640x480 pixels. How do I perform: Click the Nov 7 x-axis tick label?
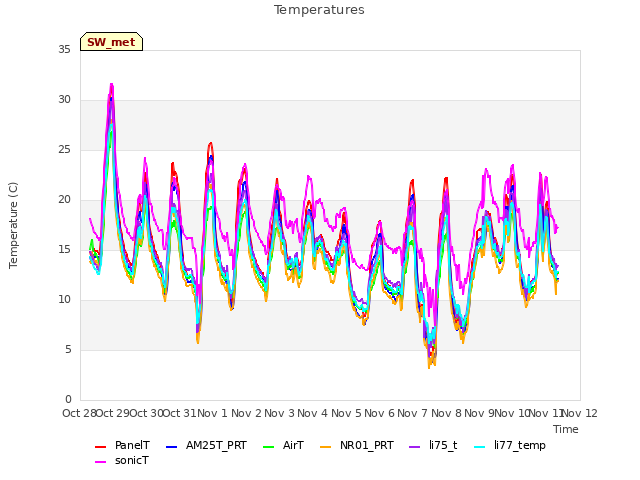(x=412, y=413)
